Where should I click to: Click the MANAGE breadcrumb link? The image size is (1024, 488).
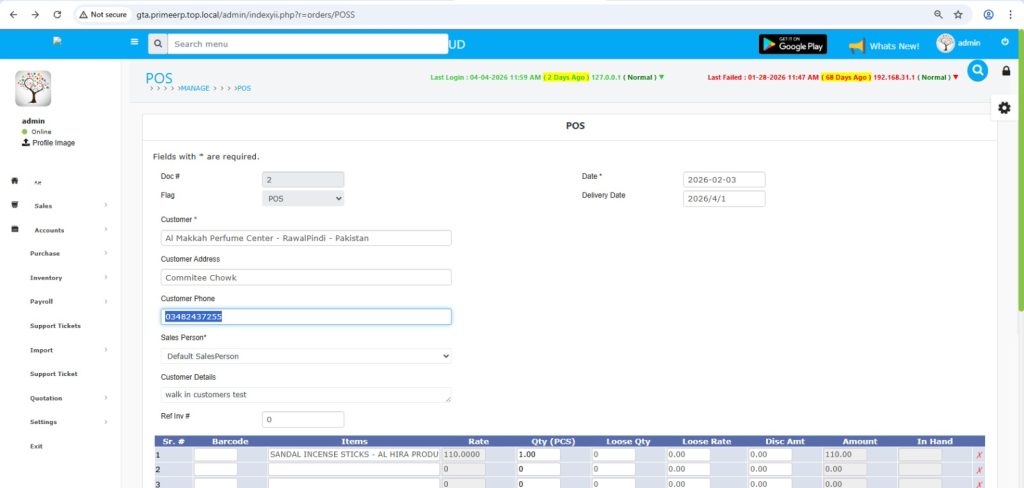[195, 88]
